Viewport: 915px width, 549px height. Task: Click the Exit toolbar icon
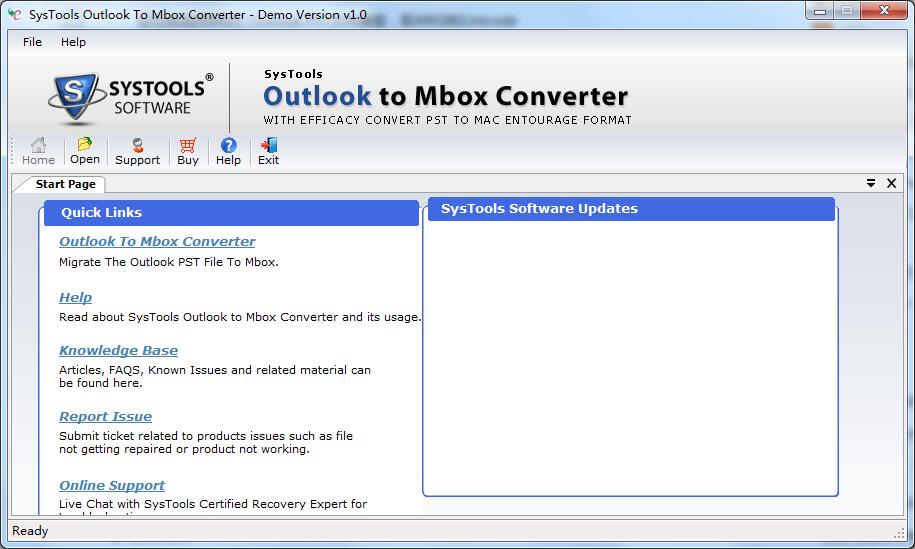tap(268, 151)
